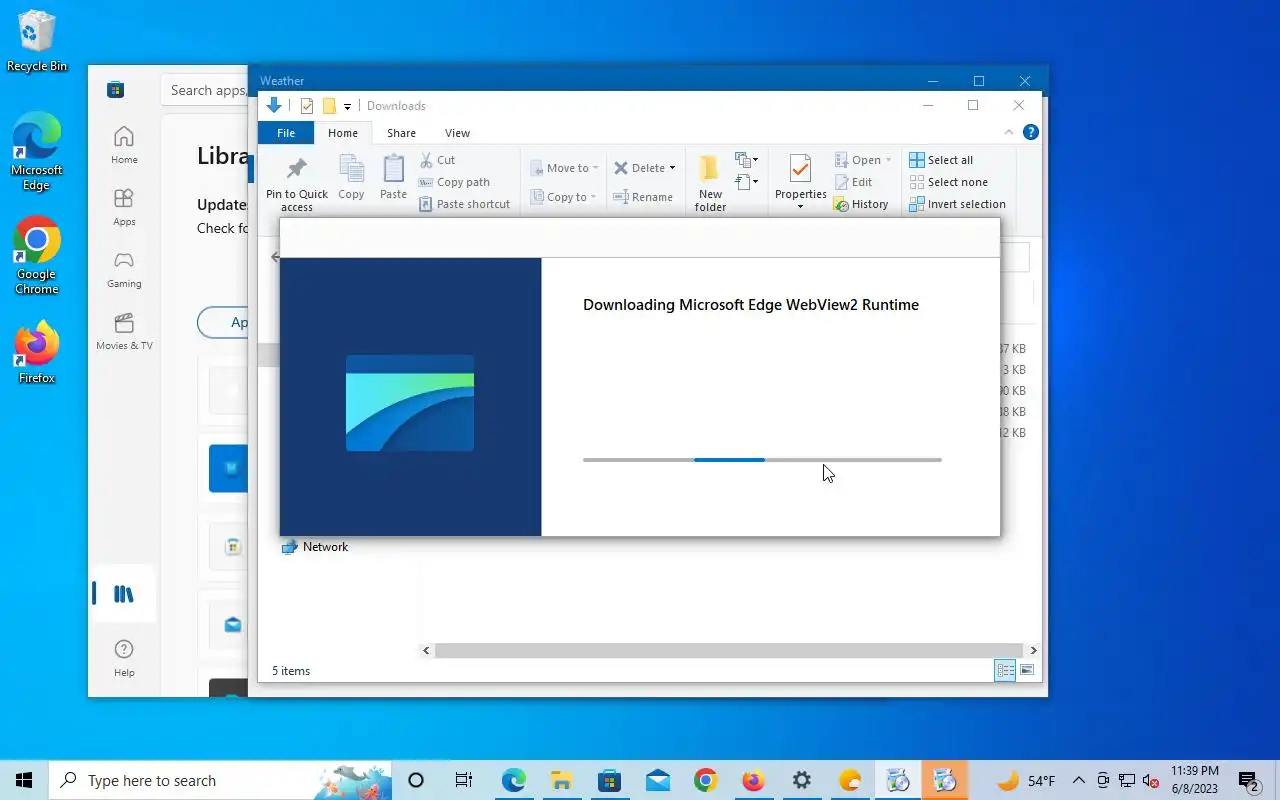
Task: Click the taskbar search box
Action: pyautogui.click(x=220, y=780)
